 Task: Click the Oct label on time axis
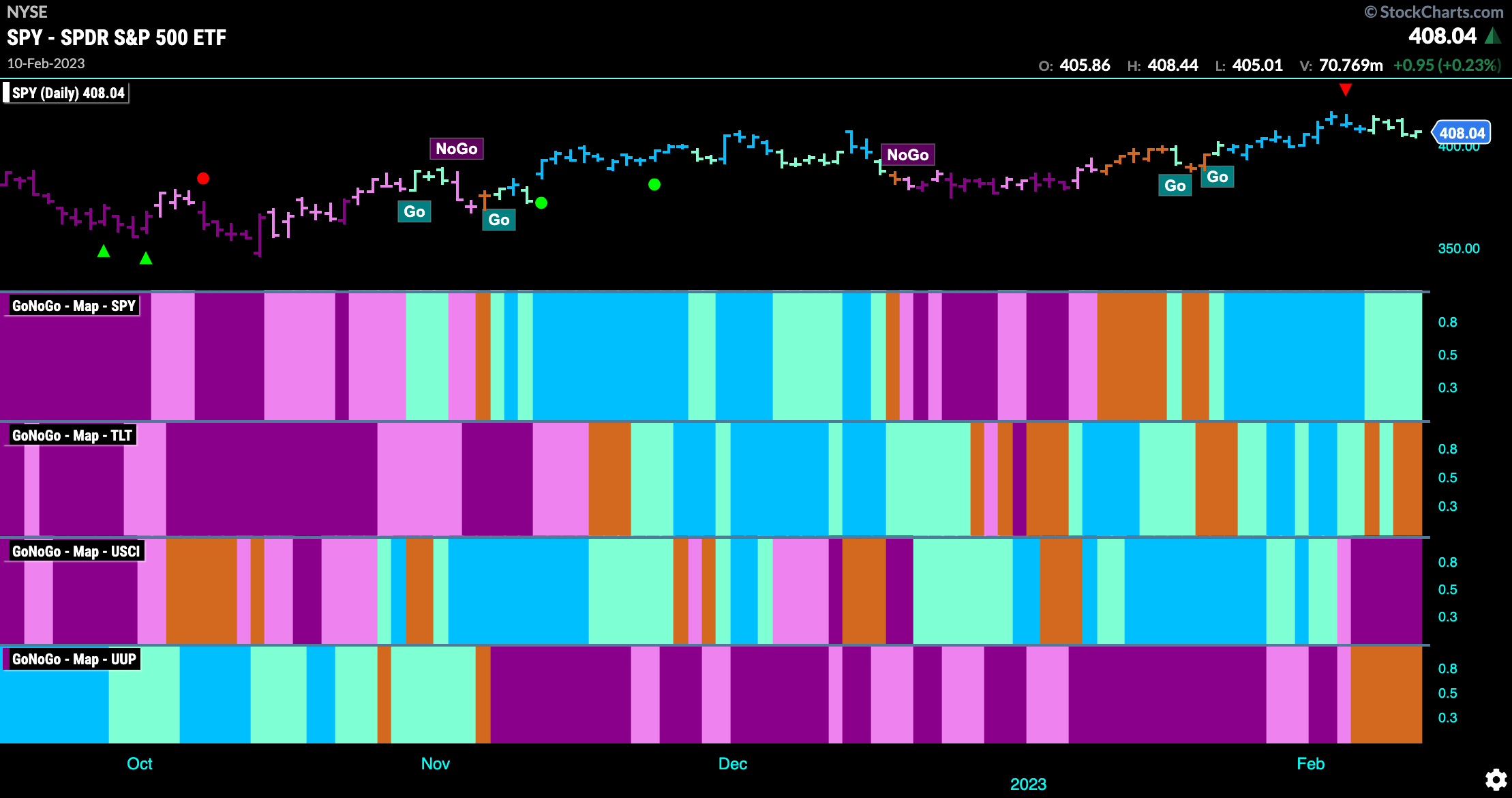pyautogui.click(x=140, y=763)
